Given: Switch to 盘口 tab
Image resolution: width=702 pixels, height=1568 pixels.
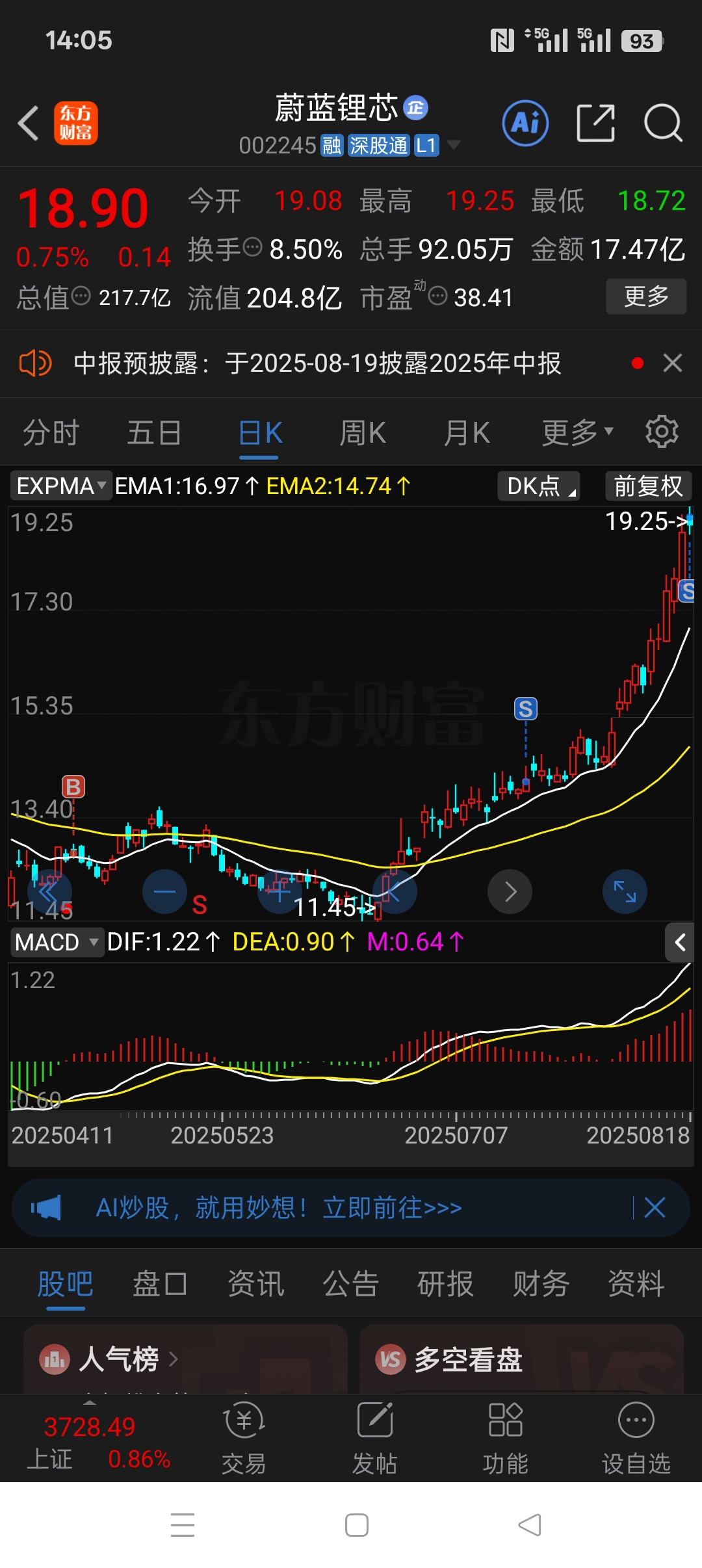Looking at the screenshot, I should click(x=160, y=1285).
